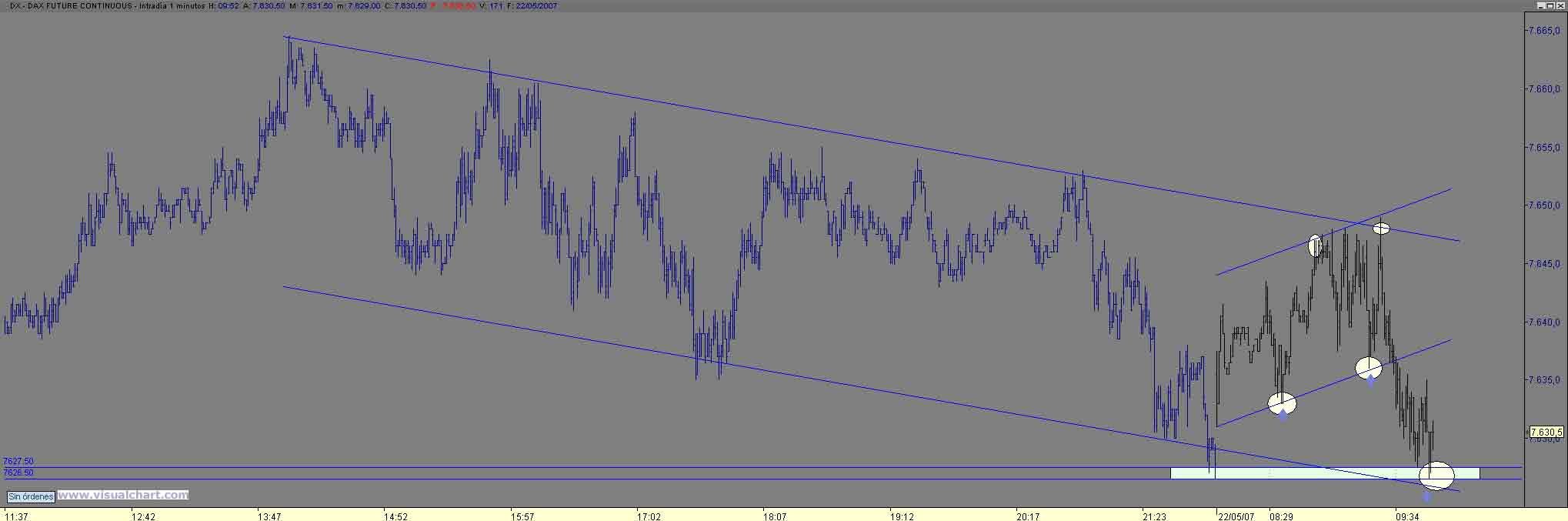This screenshot has width=1568, height=521.
Task: Click the 'Sin órdenes' button
Action: pos(31,497)
